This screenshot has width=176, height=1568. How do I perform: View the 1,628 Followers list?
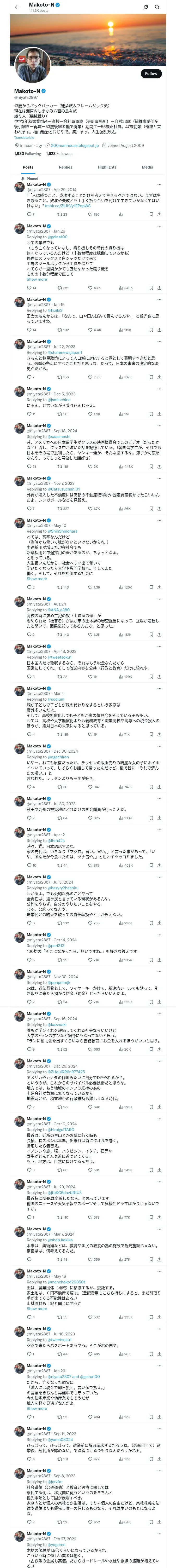click(x=59, y=153)
